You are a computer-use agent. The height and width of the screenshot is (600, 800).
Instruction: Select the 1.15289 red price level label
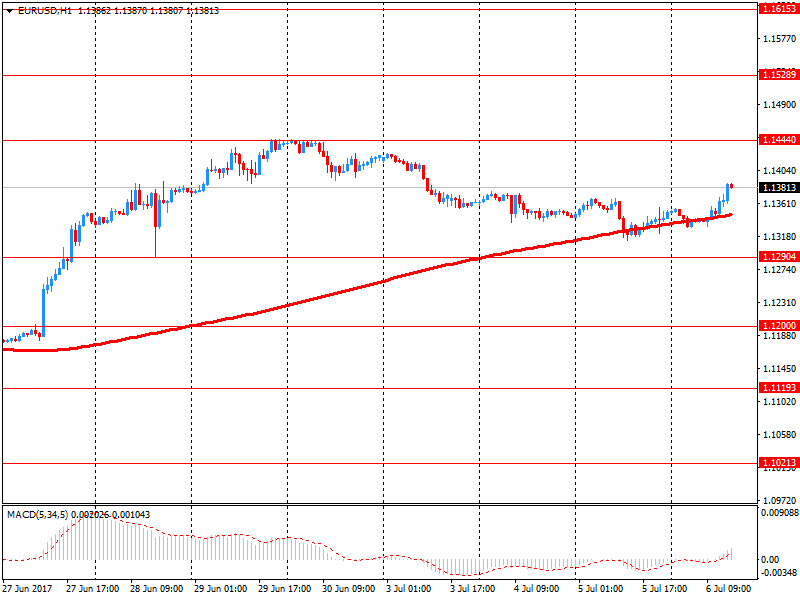coord(779,74)
